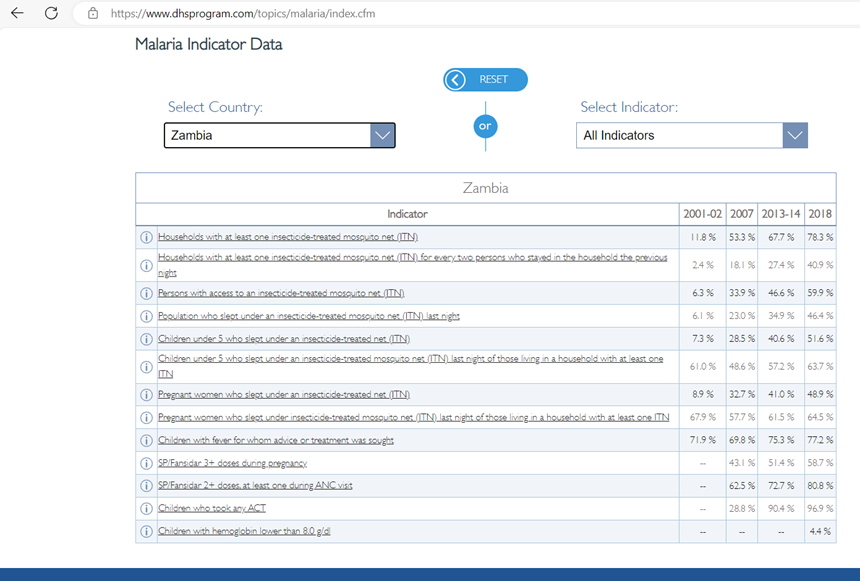Click the browser back arrow
The image size is (860, 581).
(x=17, y=13)
